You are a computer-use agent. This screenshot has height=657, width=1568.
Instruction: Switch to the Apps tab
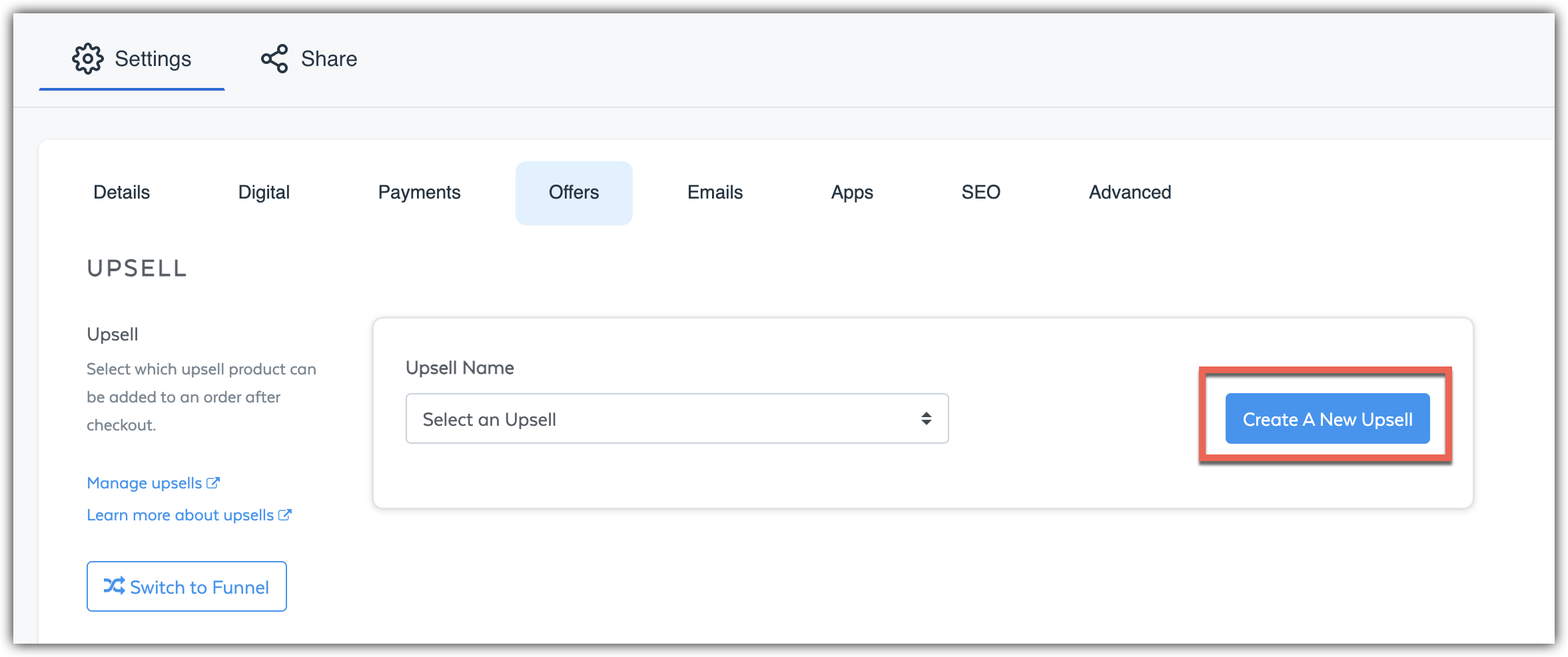pyautogui.click(x=852, y=193)
